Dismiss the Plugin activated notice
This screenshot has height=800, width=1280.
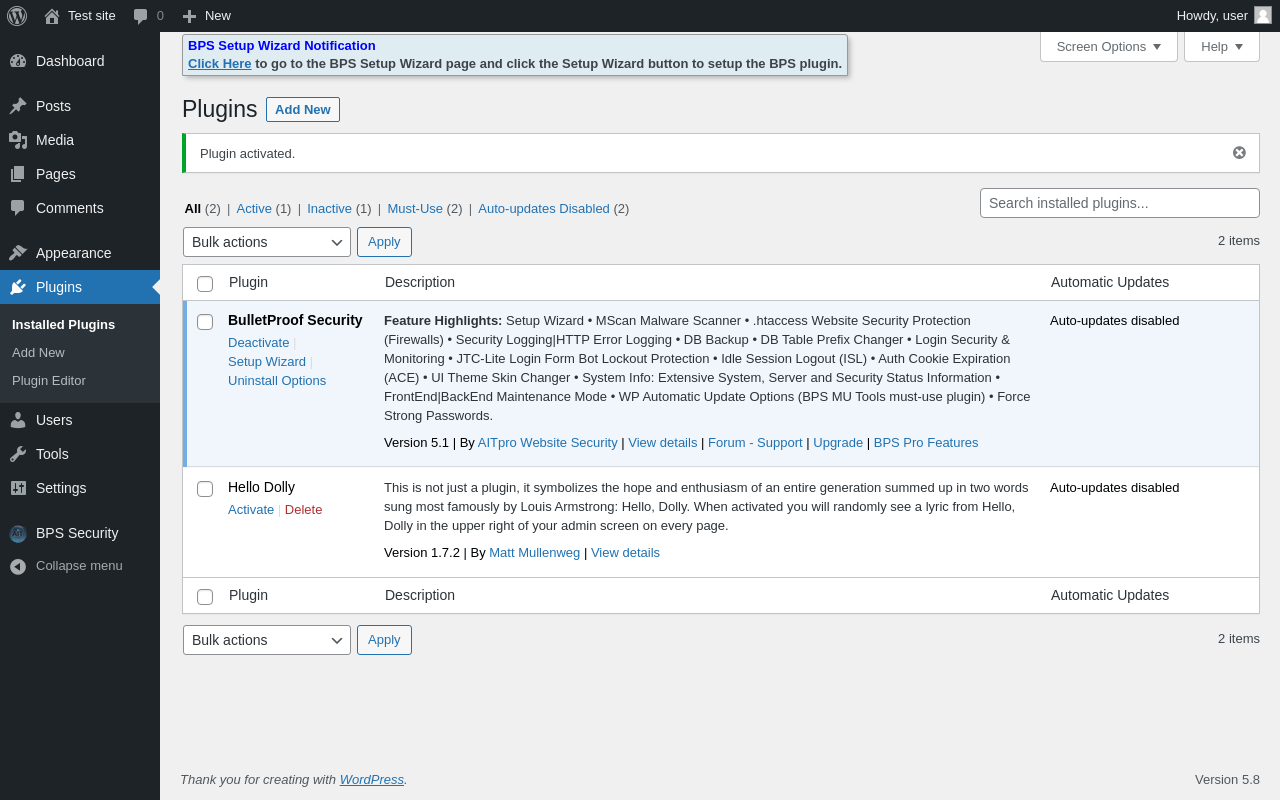[1239, 153]
